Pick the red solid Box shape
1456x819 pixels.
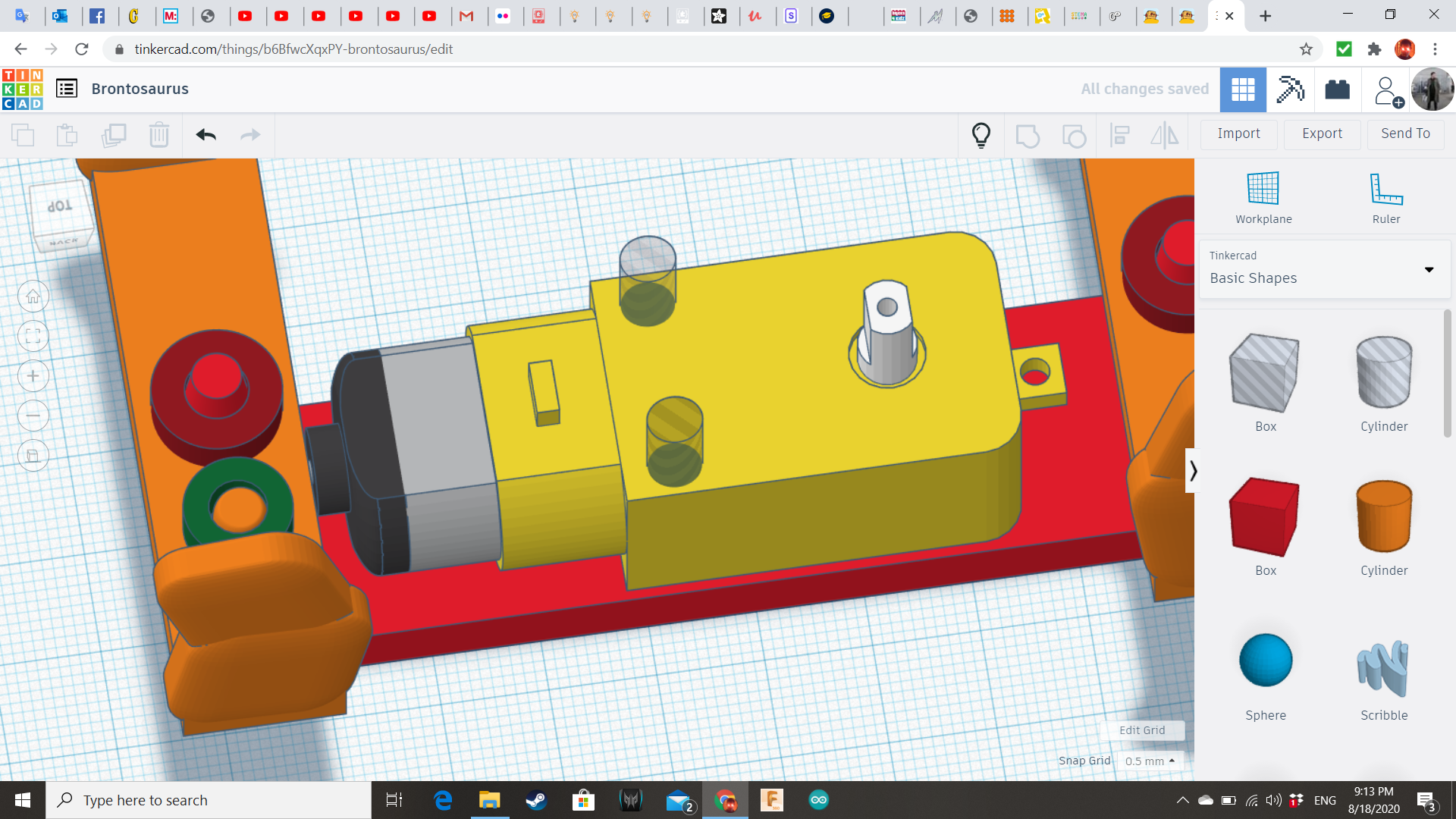tap(1265, 516)
